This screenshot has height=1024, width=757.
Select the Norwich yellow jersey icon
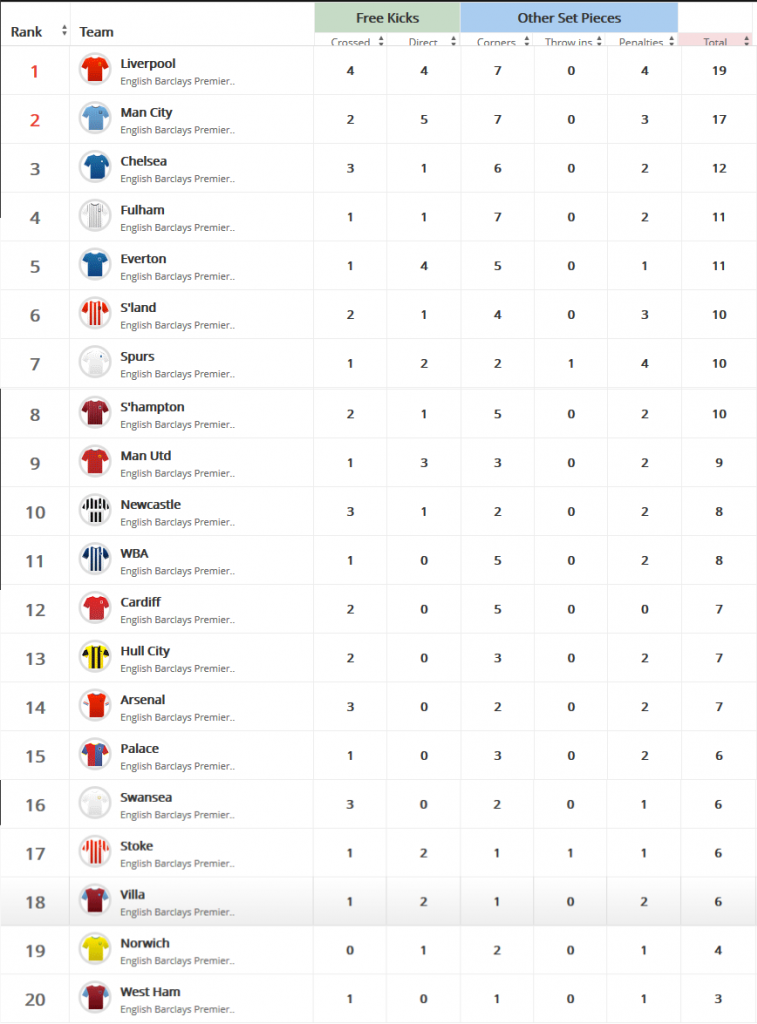[x=95, y=949]
